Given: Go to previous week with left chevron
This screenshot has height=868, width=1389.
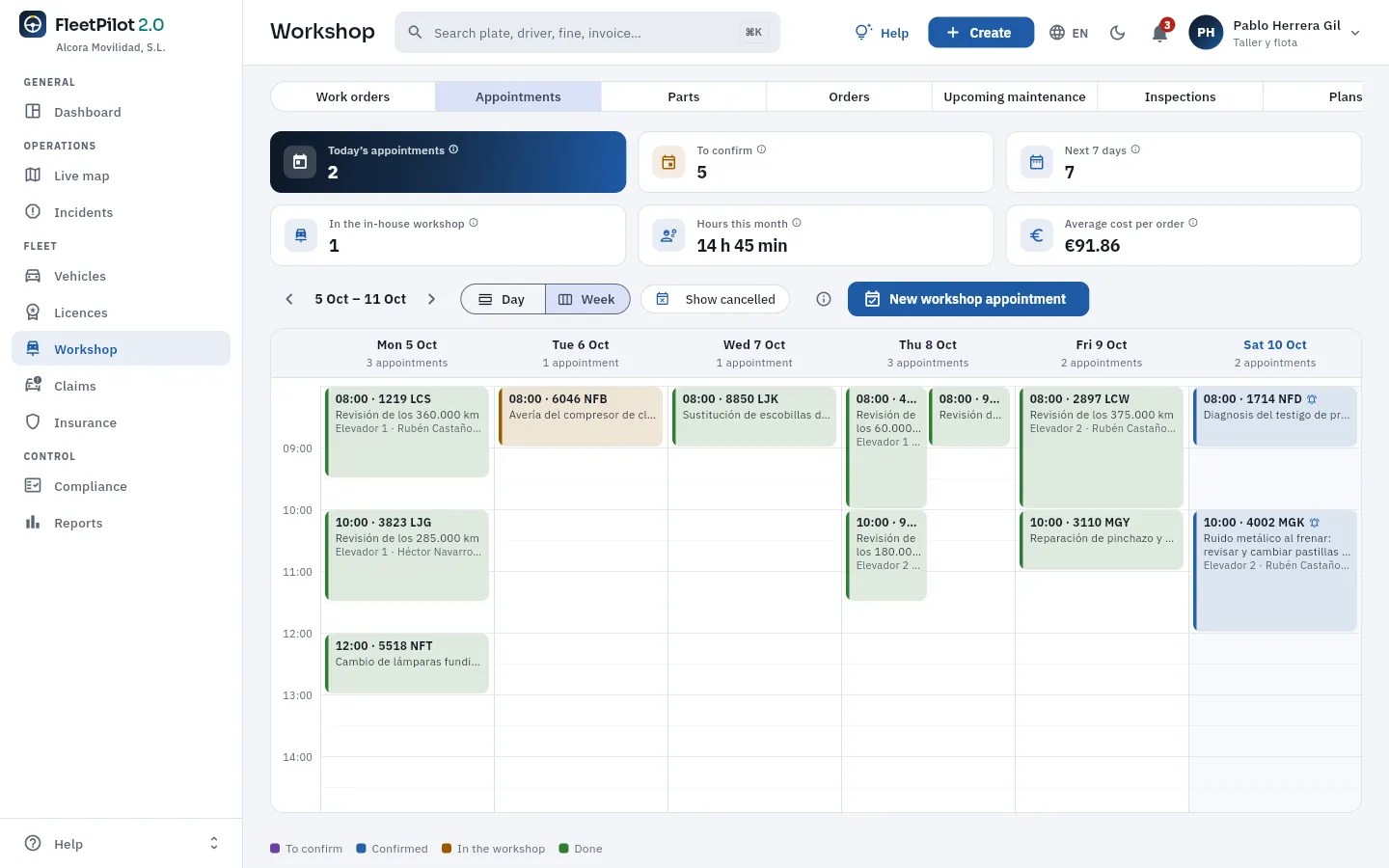Looking at the screenshot, I should 289,299.
